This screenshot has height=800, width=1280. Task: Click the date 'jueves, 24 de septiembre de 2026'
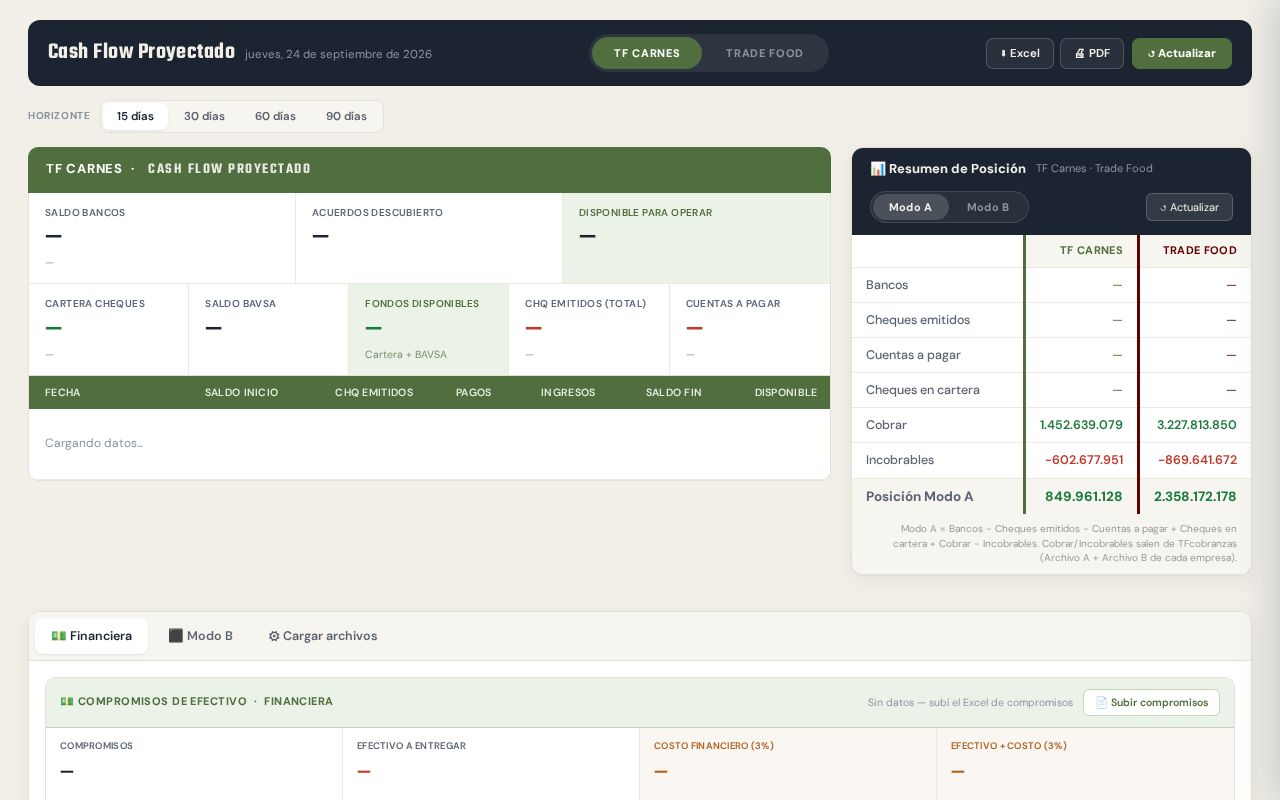338,54
